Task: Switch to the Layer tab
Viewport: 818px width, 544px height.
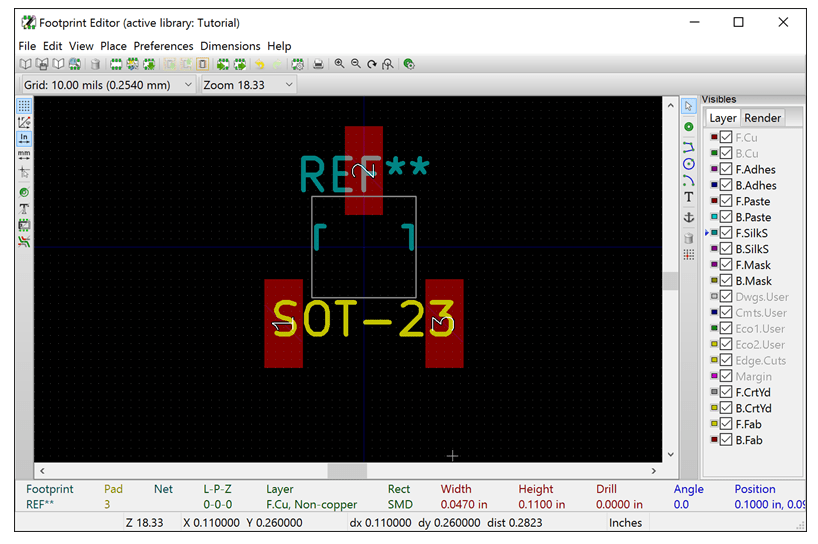Action: tap(723, 118)
